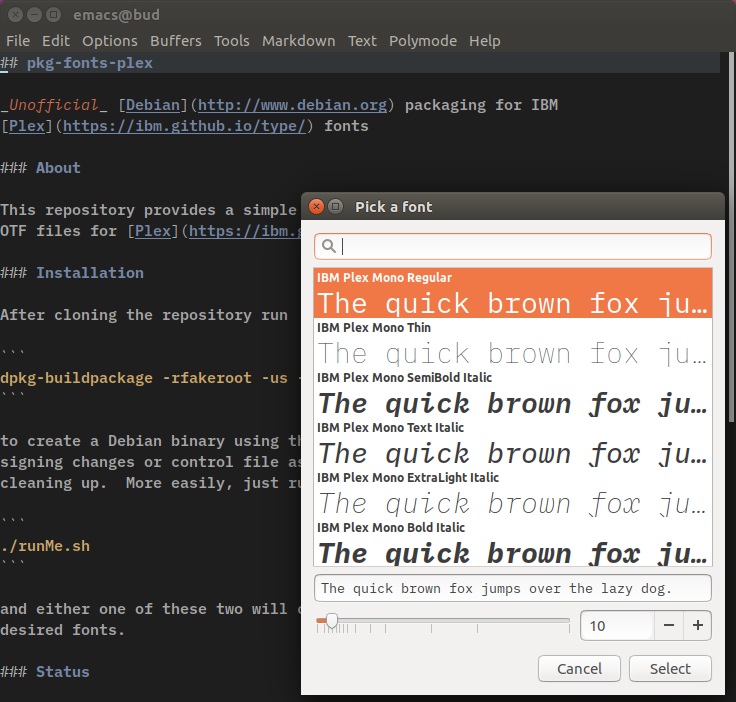The image size is (736, 702).
Task: Click the Debian link text in Emacs buffer
Action: pos(153,105)
